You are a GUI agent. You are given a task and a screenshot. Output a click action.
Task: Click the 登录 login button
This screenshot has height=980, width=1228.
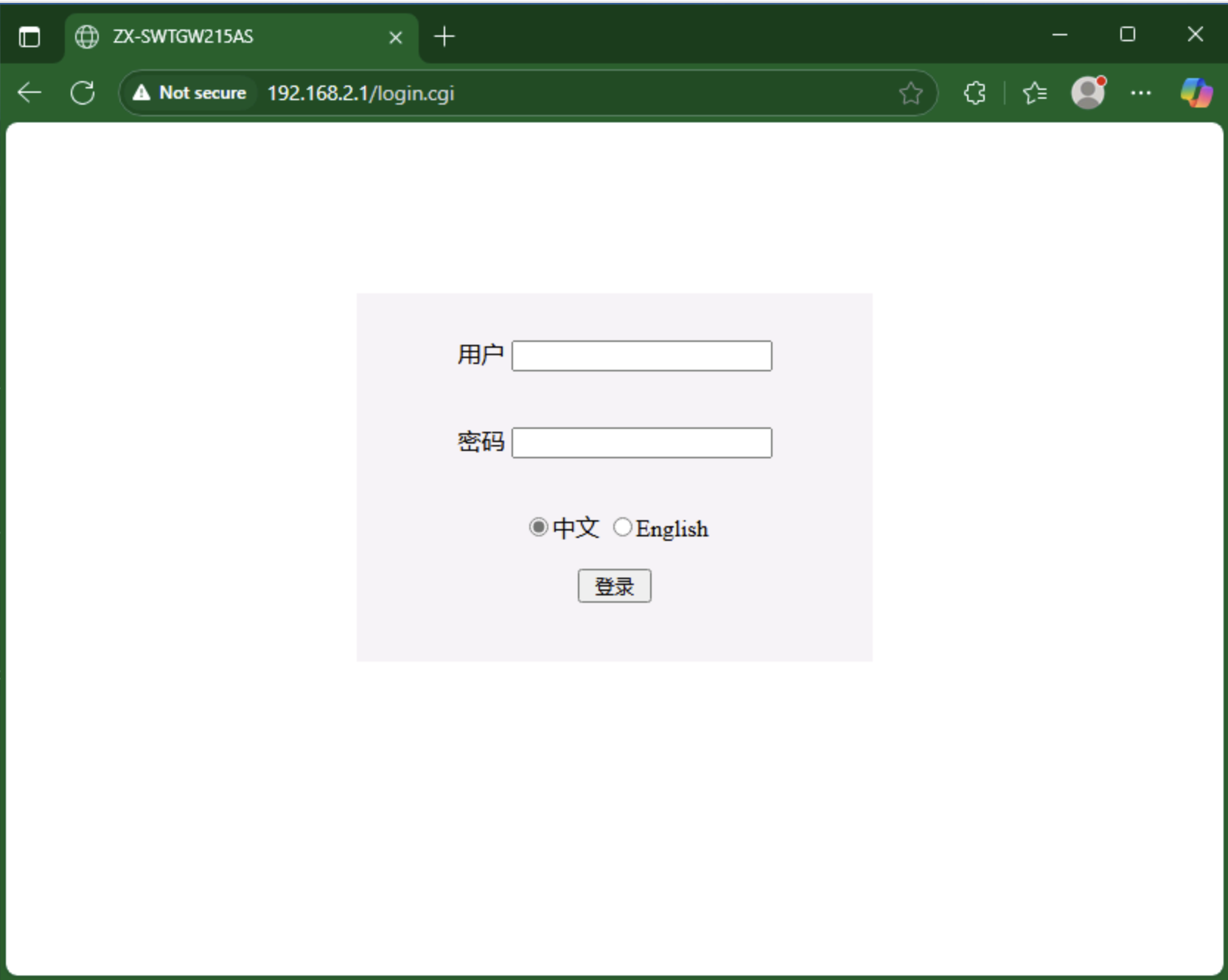point(614,586)
